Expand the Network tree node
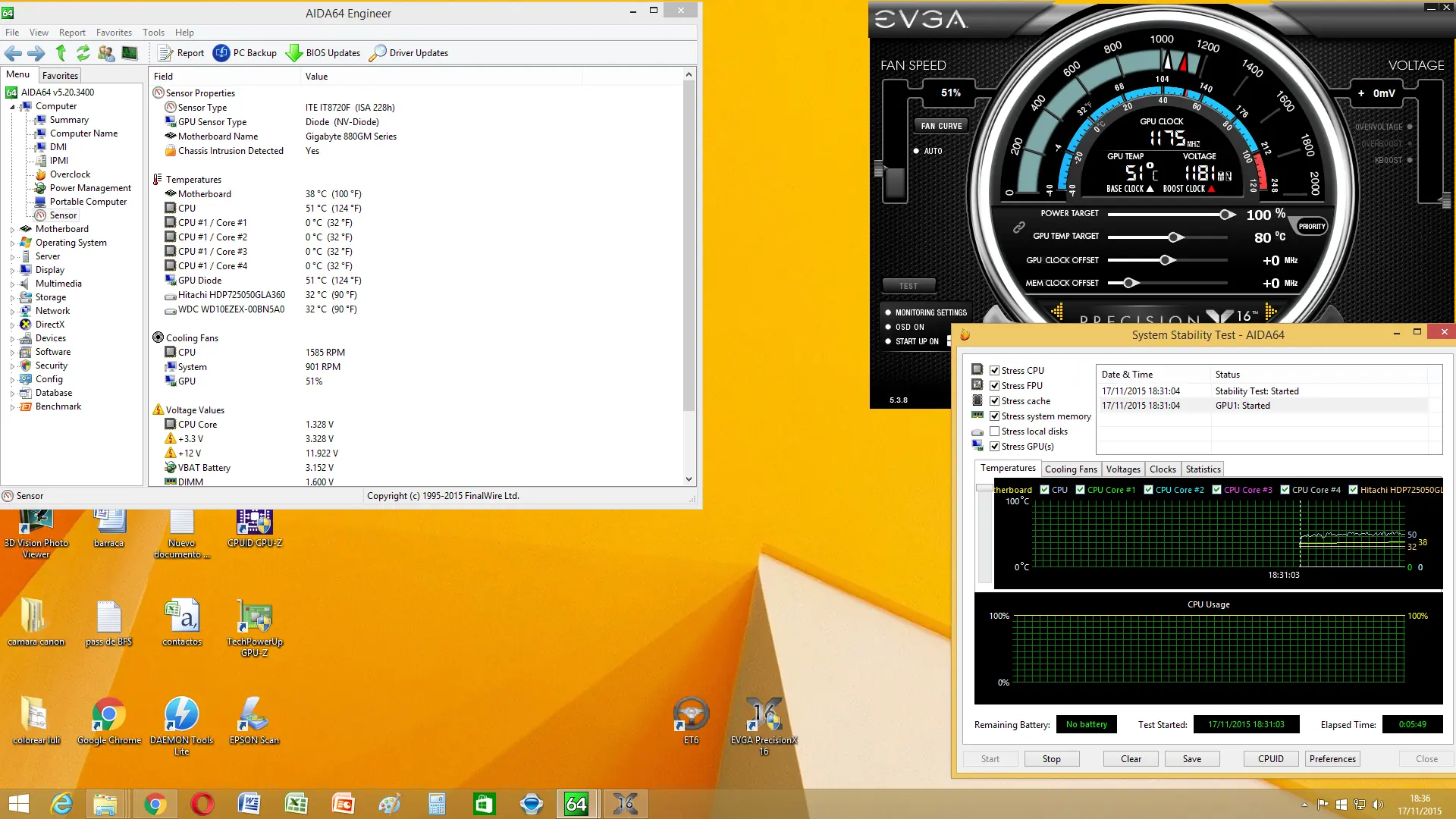 [12, 312]
